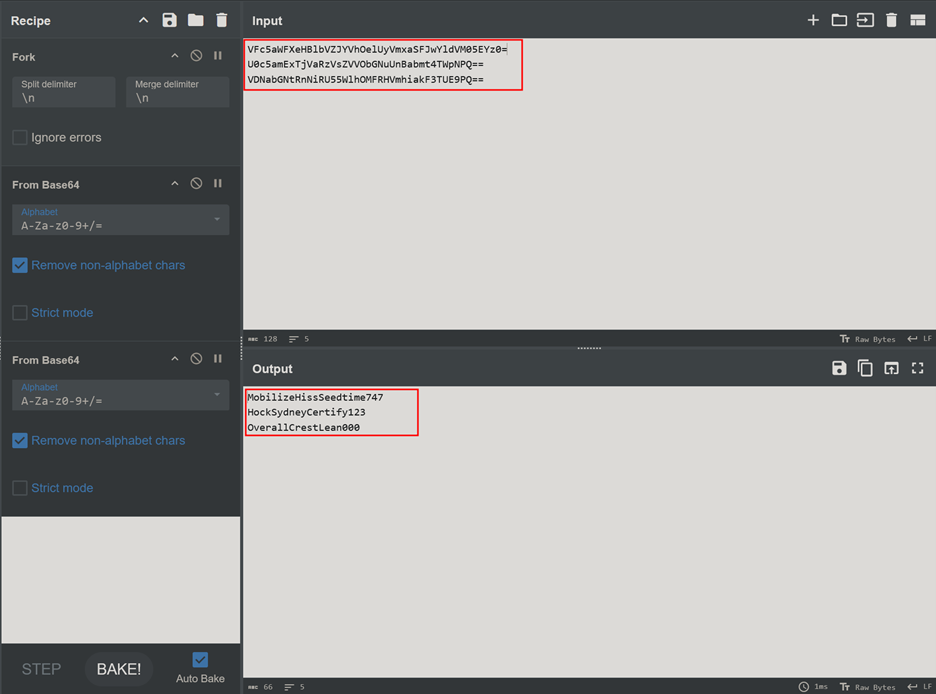Maximise the output pane
The image size is (936, 694).
point(917,368)
